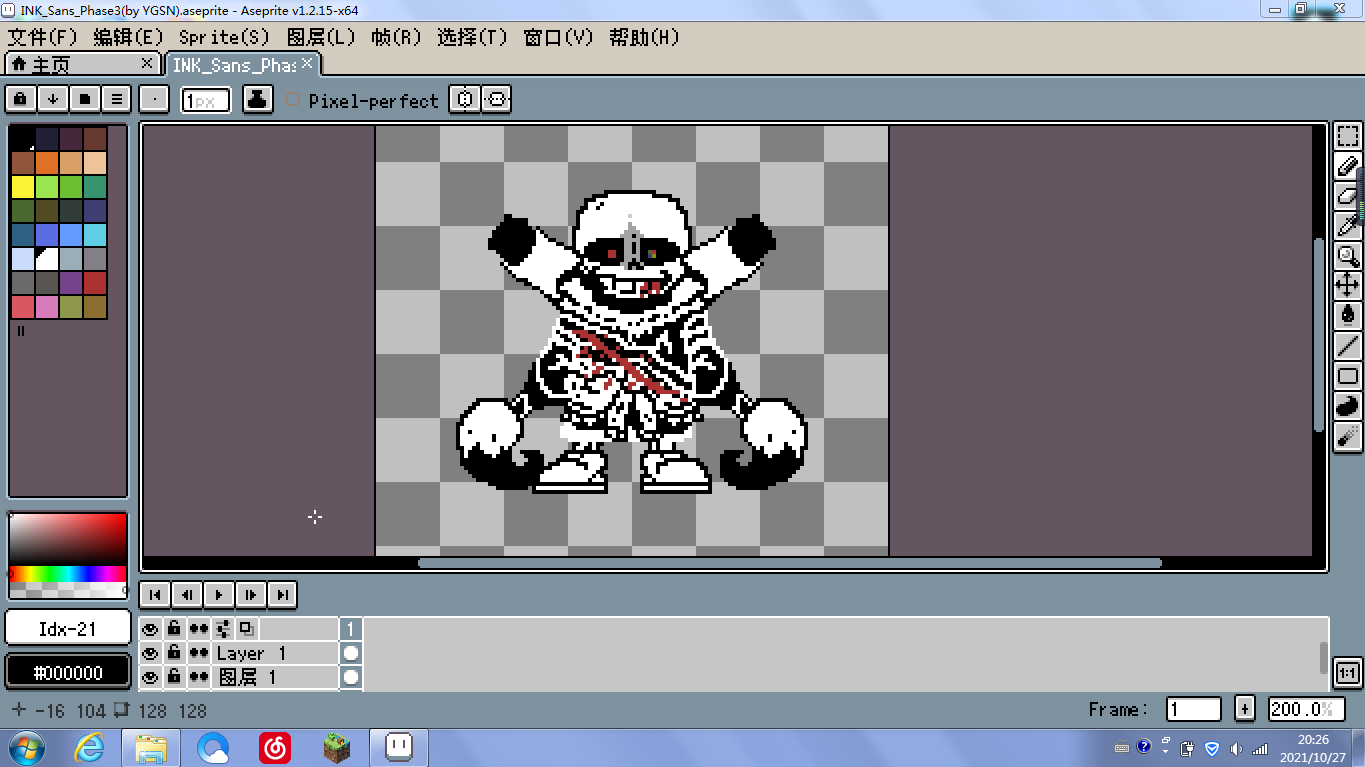The width and height of the screenshot is (1365, 767).
Task: Click the palette edit lock icon
Action: [20, 99]
